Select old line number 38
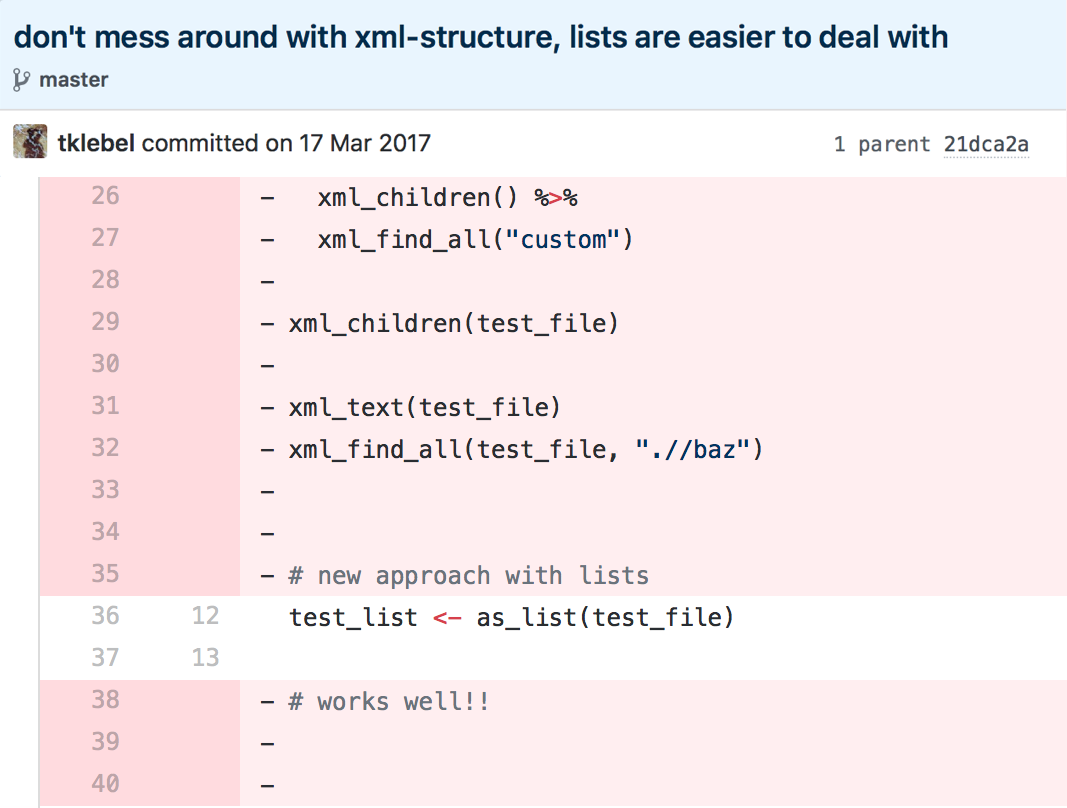Screen dimensions: 1067x808 coord(105,700)
